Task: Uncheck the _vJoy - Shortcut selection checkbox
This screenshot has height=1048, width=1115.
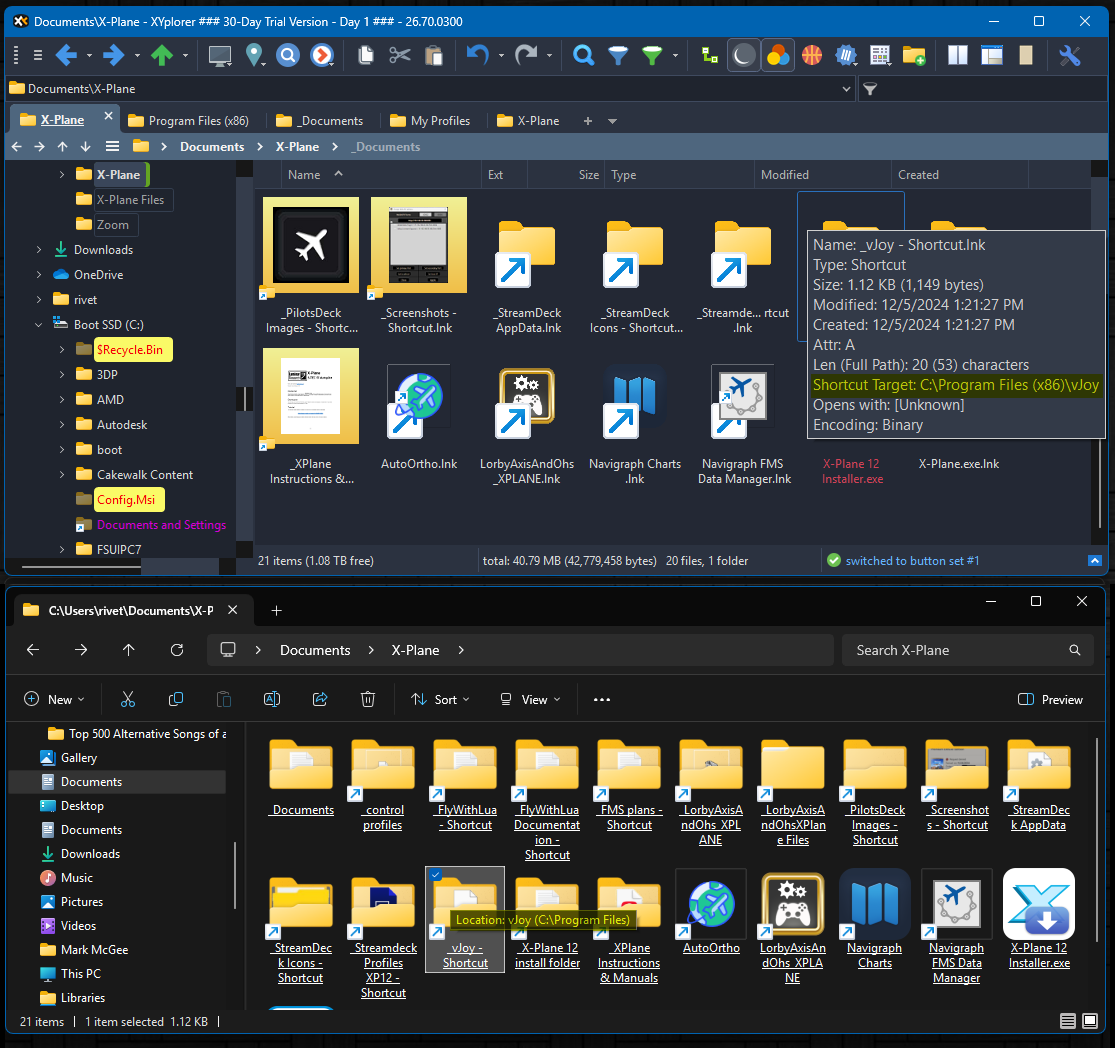Action: 435,876
